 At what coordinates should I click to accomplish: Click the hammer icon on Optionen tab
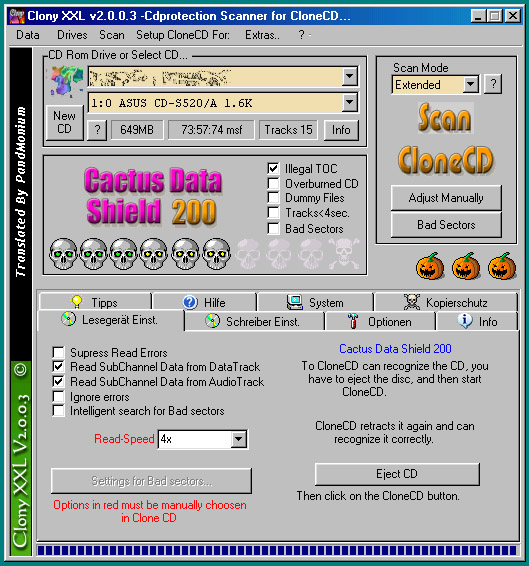353,321
